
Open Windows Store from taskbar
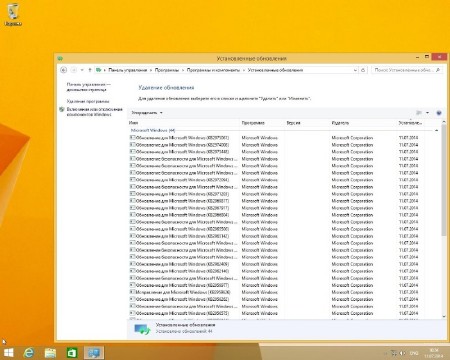[x=72, y=353]
